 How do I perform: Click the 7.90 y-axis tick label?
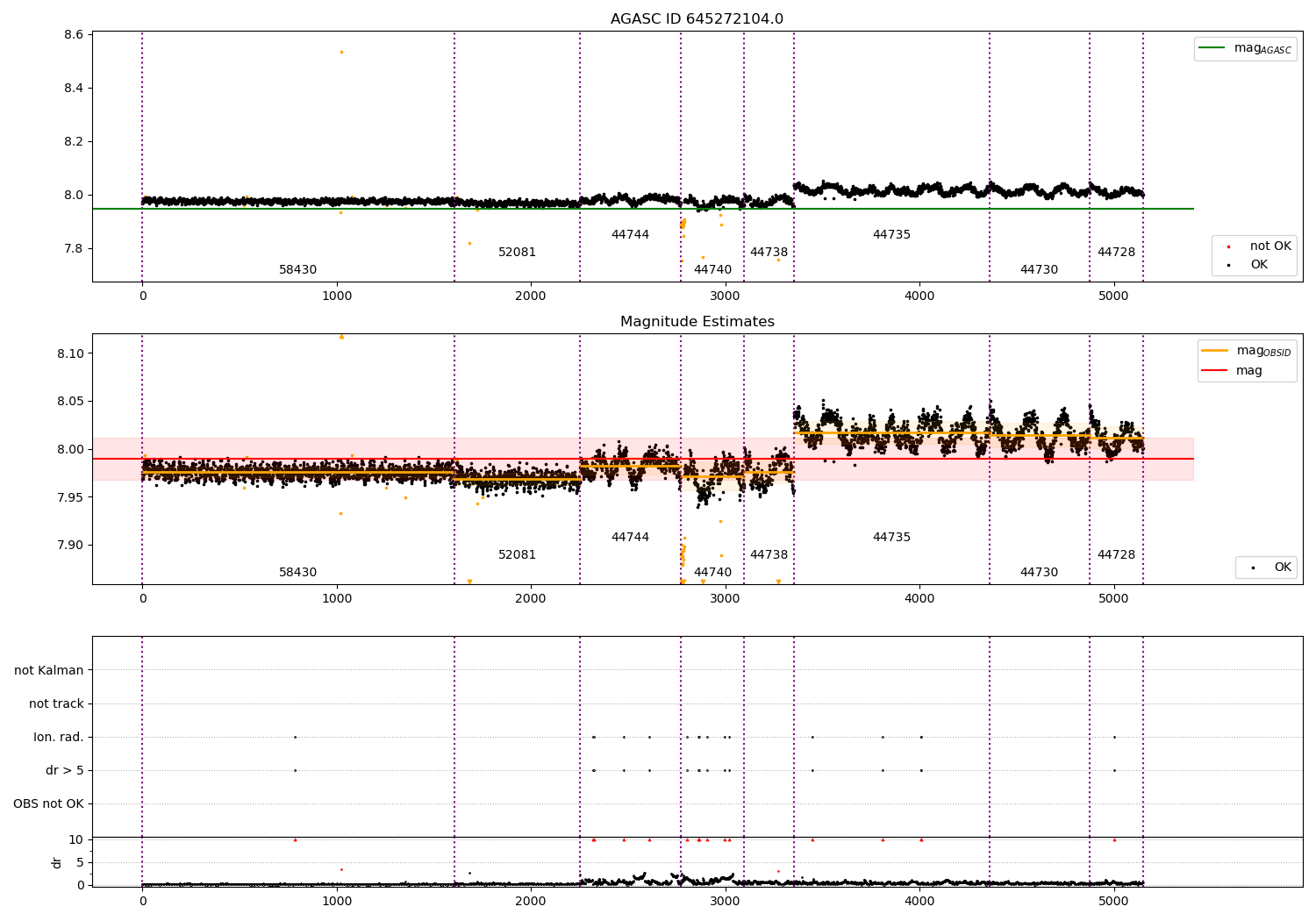click(70, 546)
